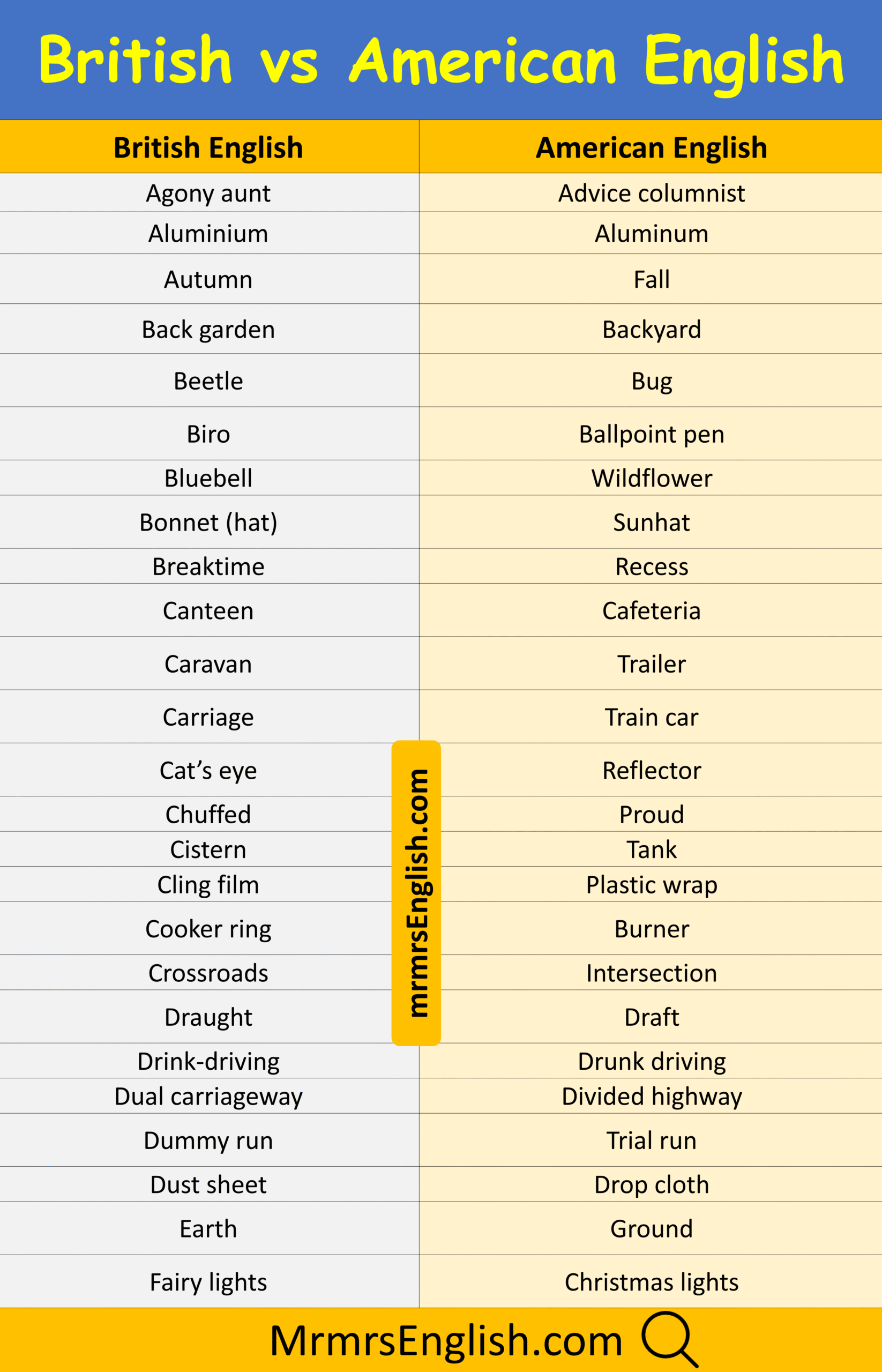The width and height of the screenshot is (882, 1372).
Task: Select the Ballpoint pen cell
Action: pos(651,434)
